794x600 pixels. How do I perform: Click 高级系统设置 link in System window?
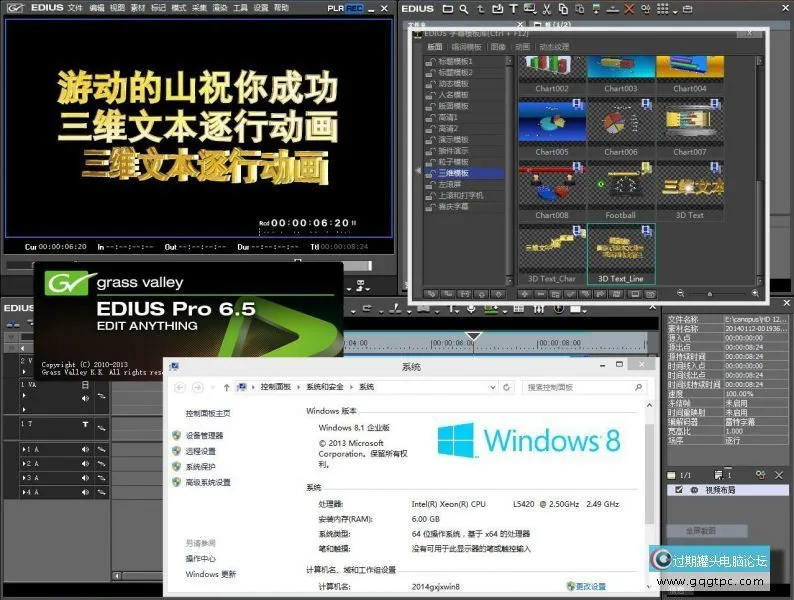[x=208, y=483]
